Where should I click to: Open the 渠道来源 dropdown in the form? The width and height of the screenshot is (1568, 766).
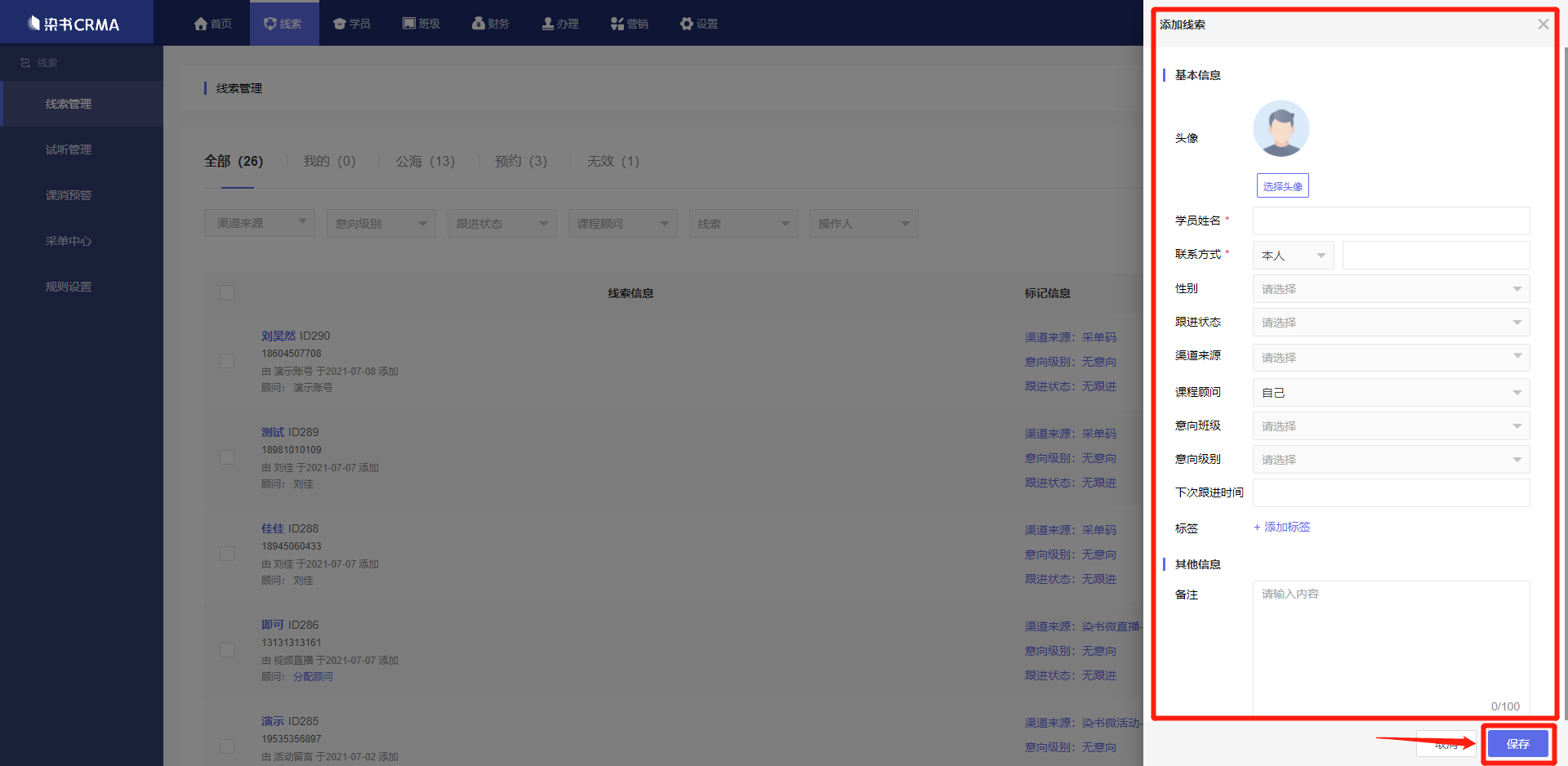click(x=1391, y=358)
